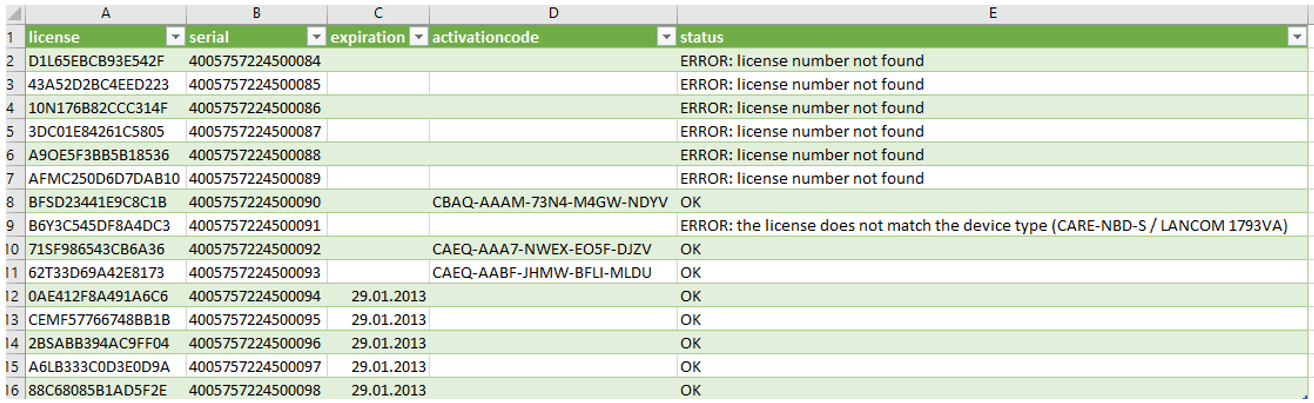Select column B header
The height and width of the screenshot is (403, 1314).
point(256,12)
